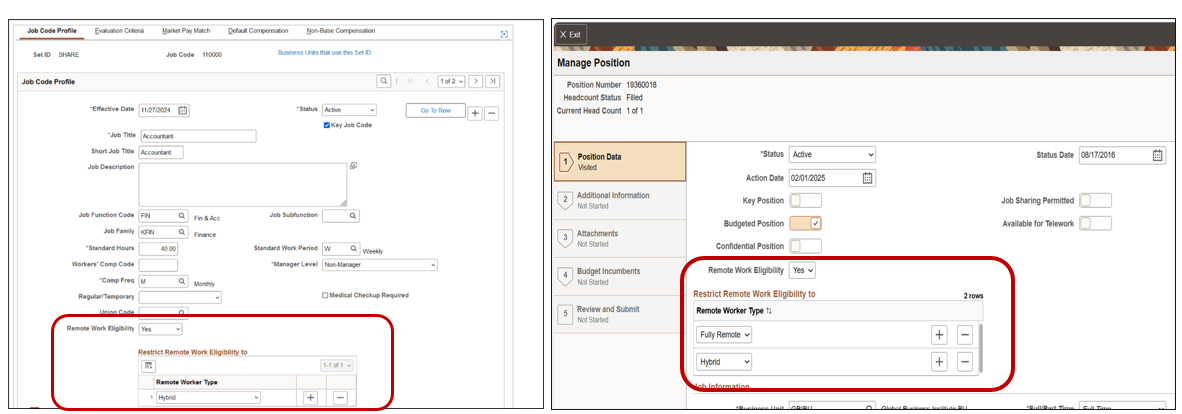
Task: Switch to Market Pay Match tab
Action: coord(185,31)
